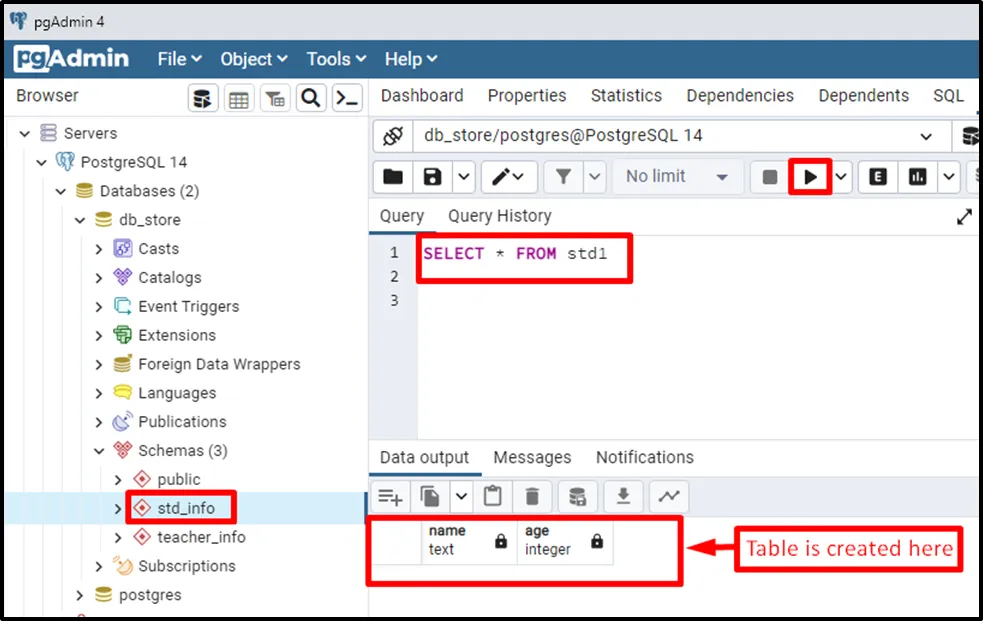Switch to the Messages tab
The height and width of the screenshot is (621, 983).
[x=532, y=457]
